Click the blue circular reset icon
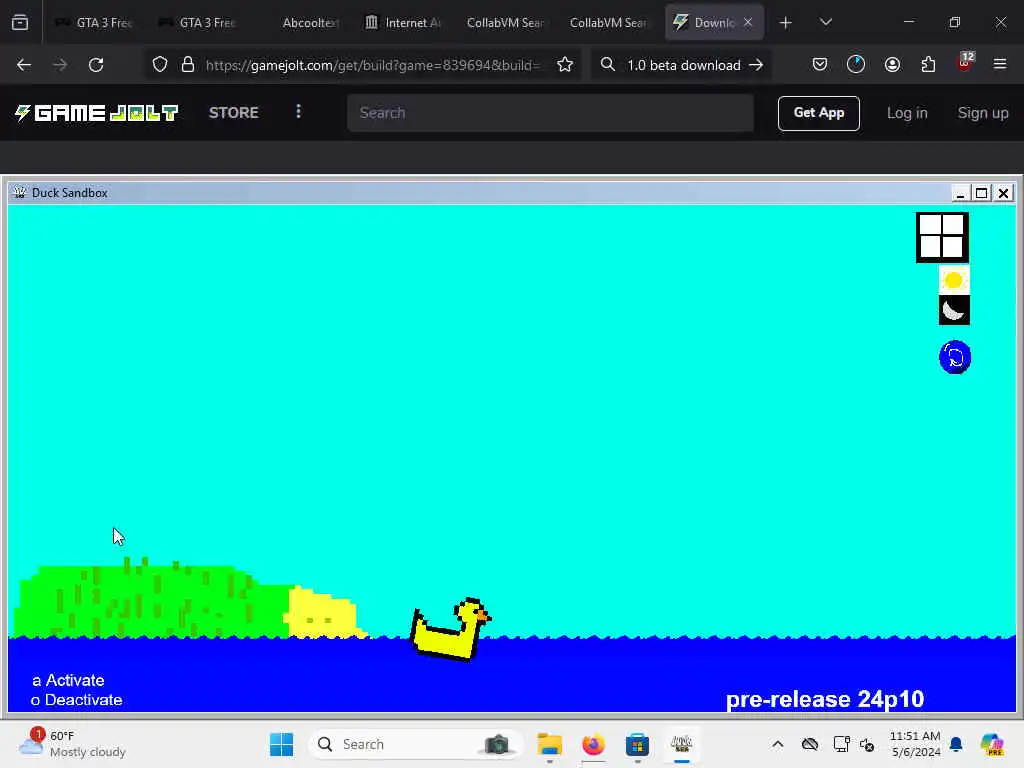 (x=955, y=357)
